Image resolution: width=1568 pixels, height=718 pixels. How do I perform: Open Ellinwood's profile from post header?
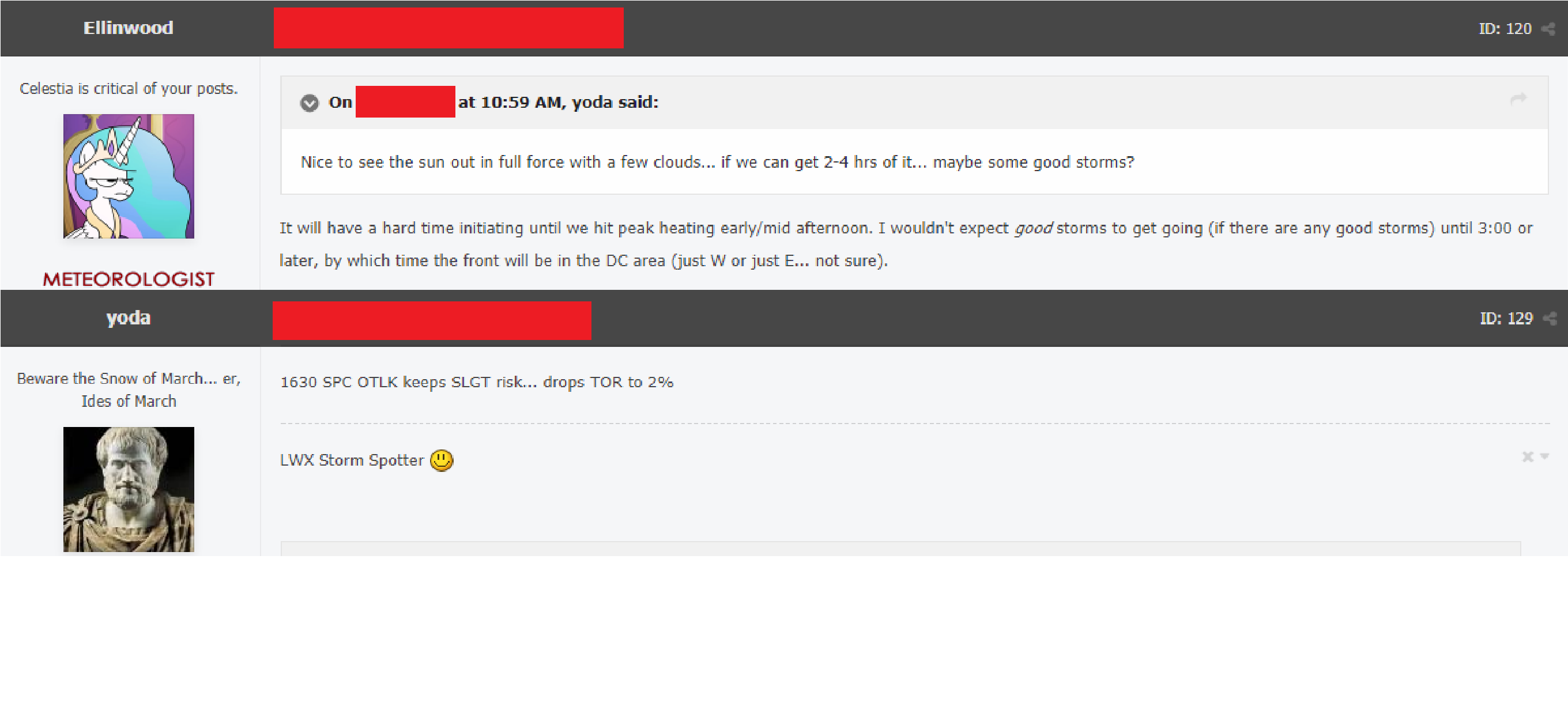click(129, 28)
